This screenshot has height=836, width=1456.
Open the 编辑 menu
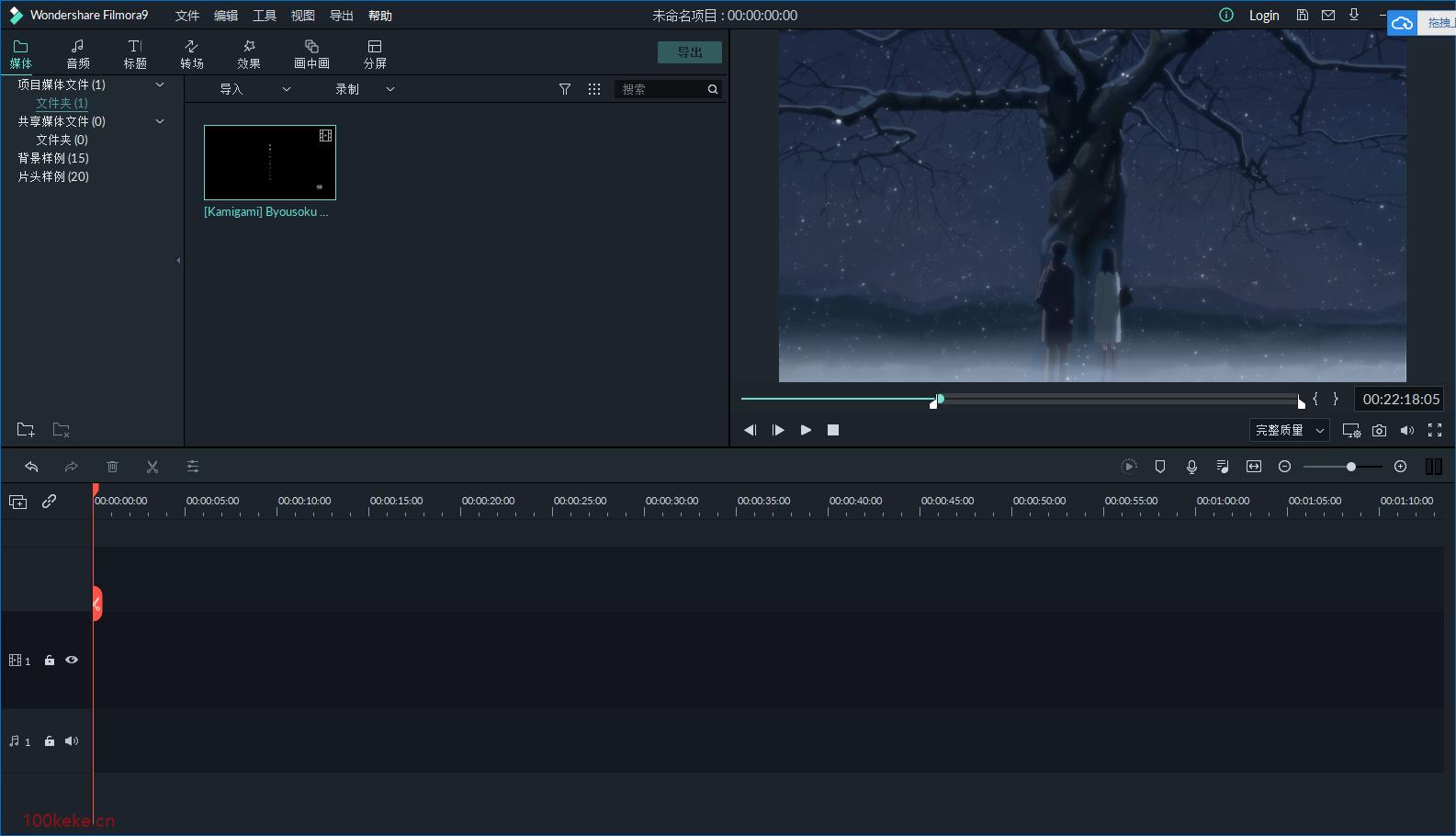click(226, 16)
